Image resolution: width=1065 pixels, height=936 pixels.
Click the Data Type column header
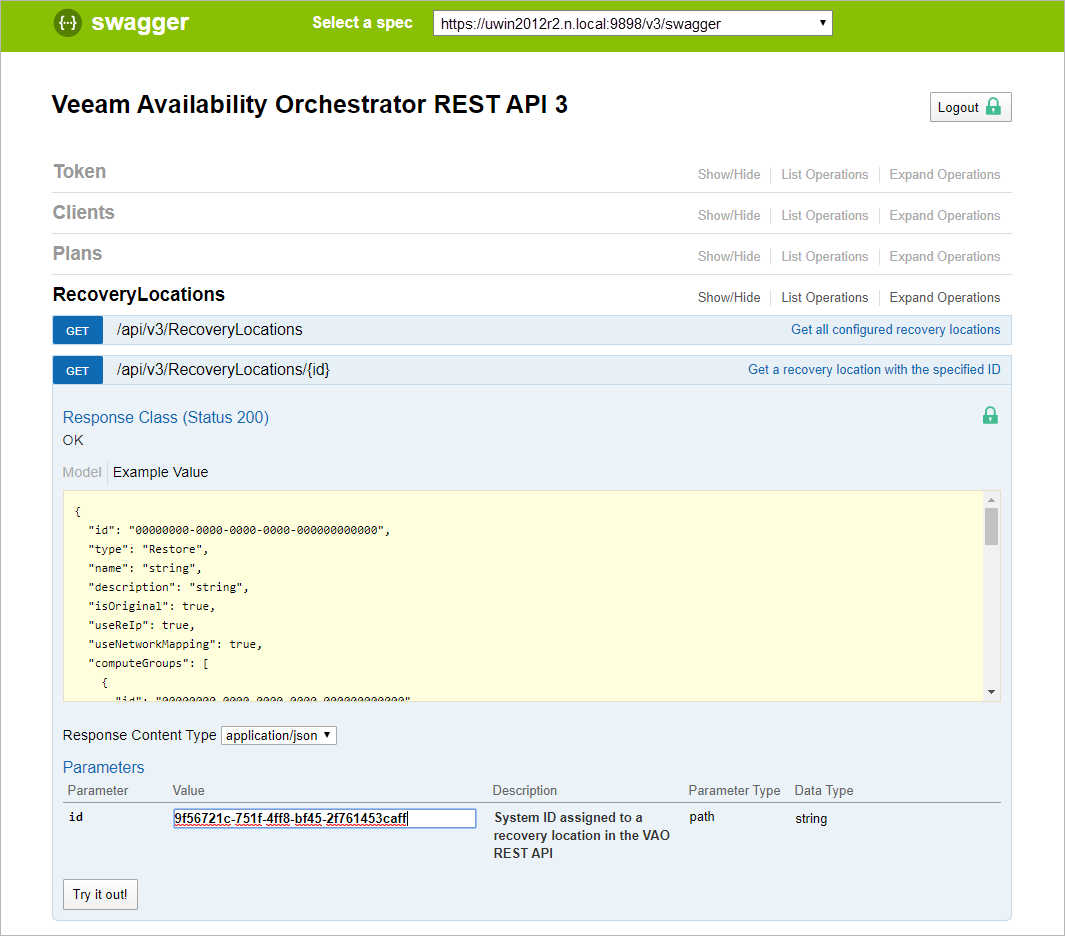point(824,790)
